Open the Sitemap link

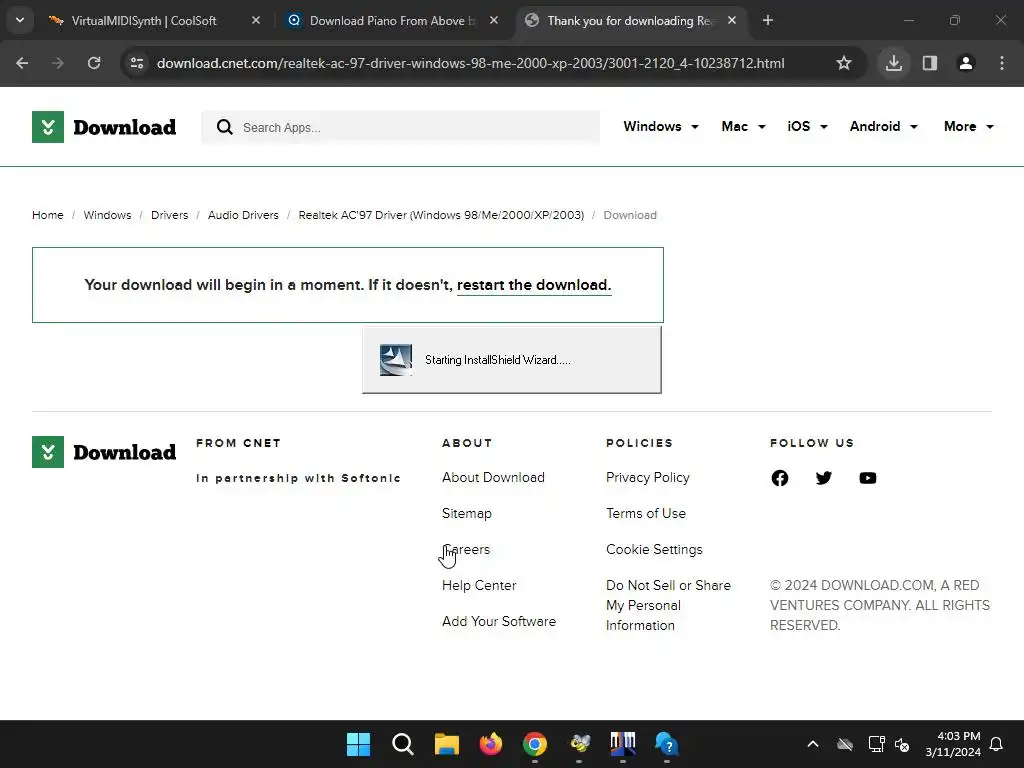466,513
